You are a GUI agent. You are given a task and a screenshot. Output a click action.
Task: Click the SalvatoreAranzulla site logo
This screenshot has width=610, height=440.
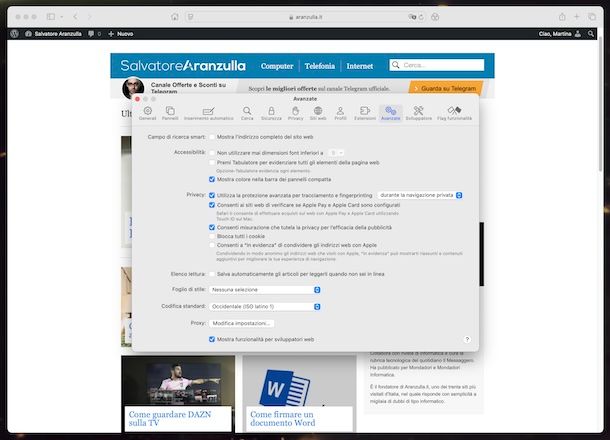pyautogui.click(x=183, y=65)
